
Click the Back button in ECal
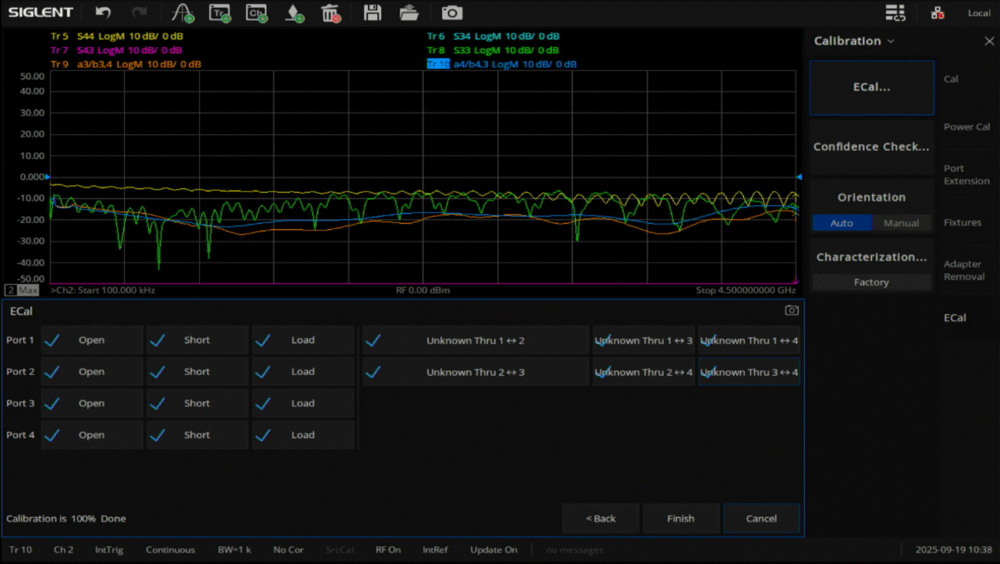coord(600,518)
